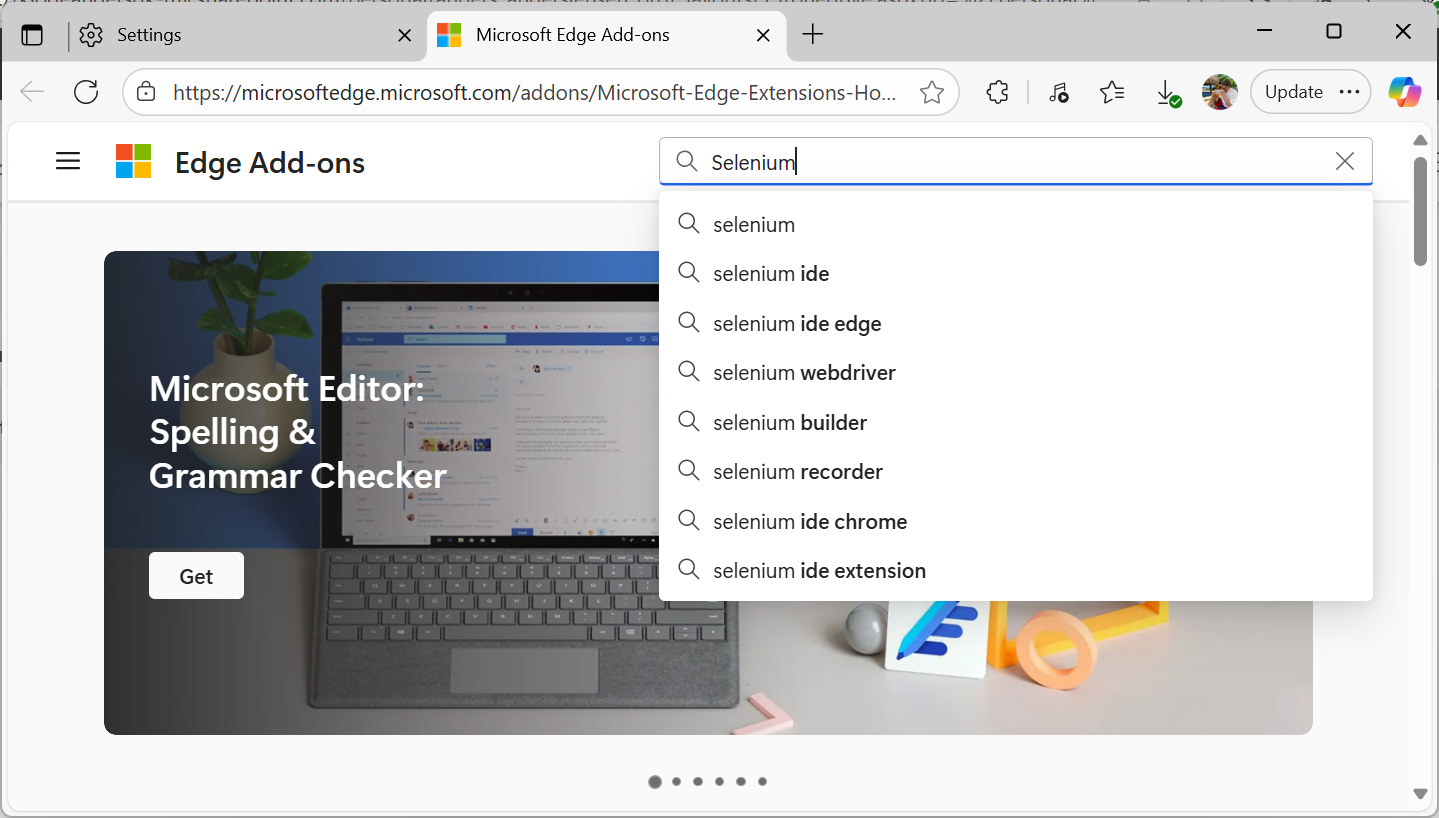The width and height of the screenshot is (1439, 818).
Task: Open the Extensions puzzle piece icon
Action: (997, 91)
